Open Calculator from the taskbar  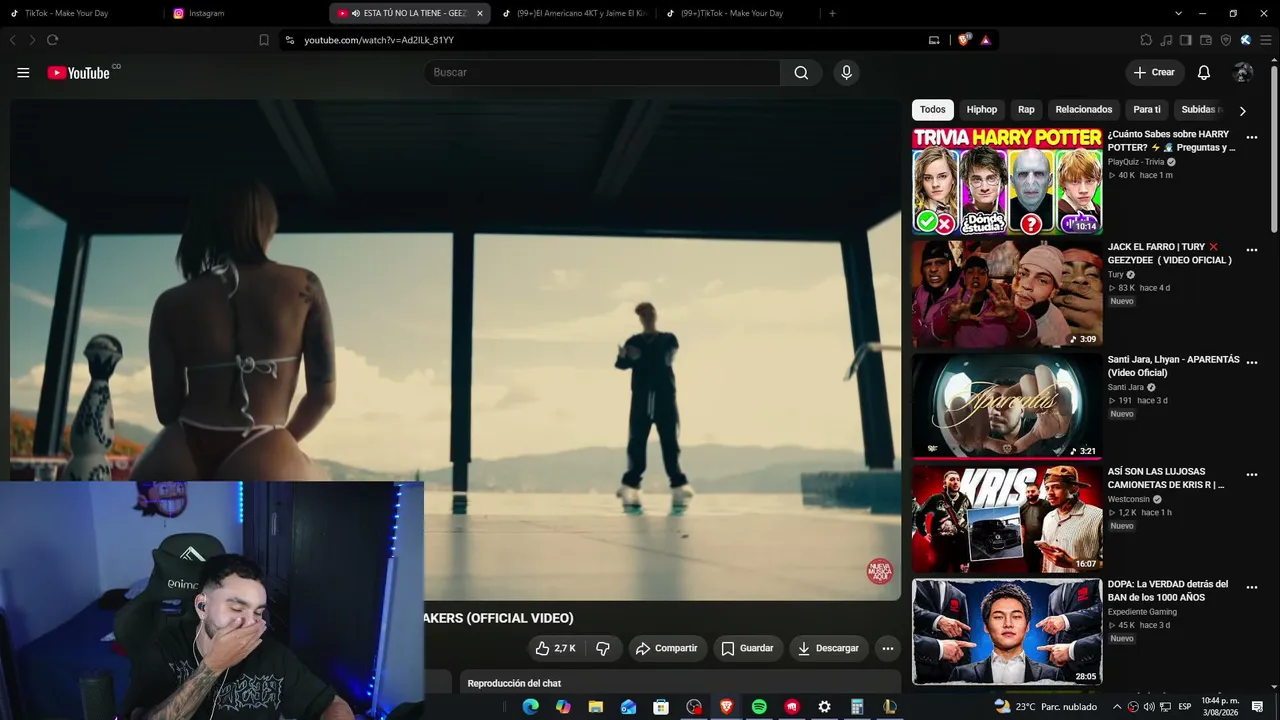click(x=857, y=707)
